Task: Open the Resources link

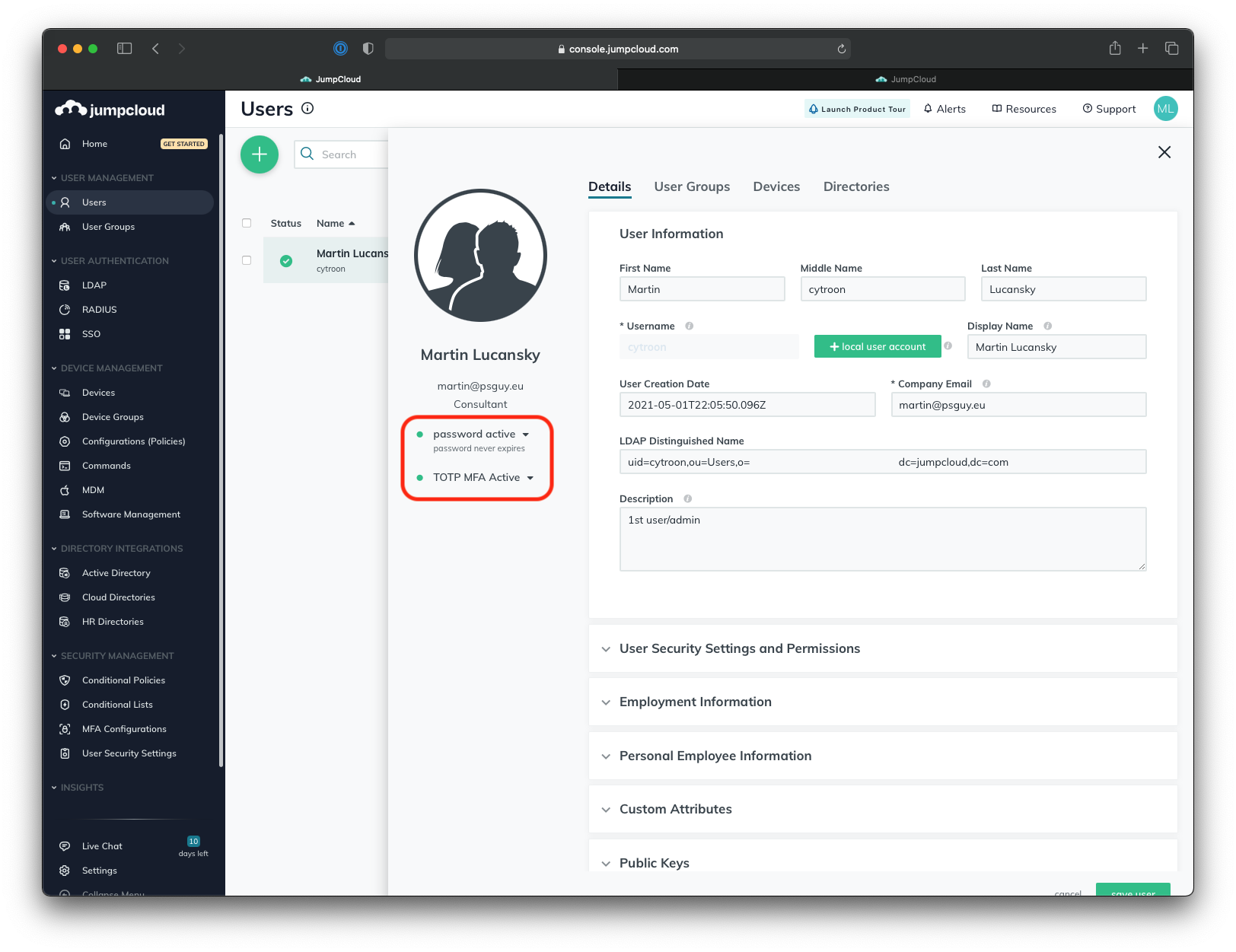Action: [x=1024, y=109]
